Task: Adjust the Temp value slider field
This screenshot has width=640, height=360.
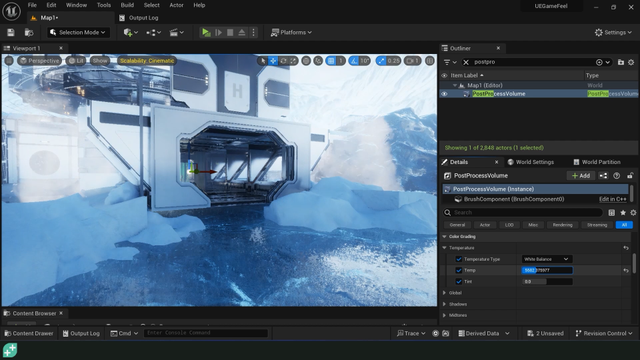Action: 547,270
